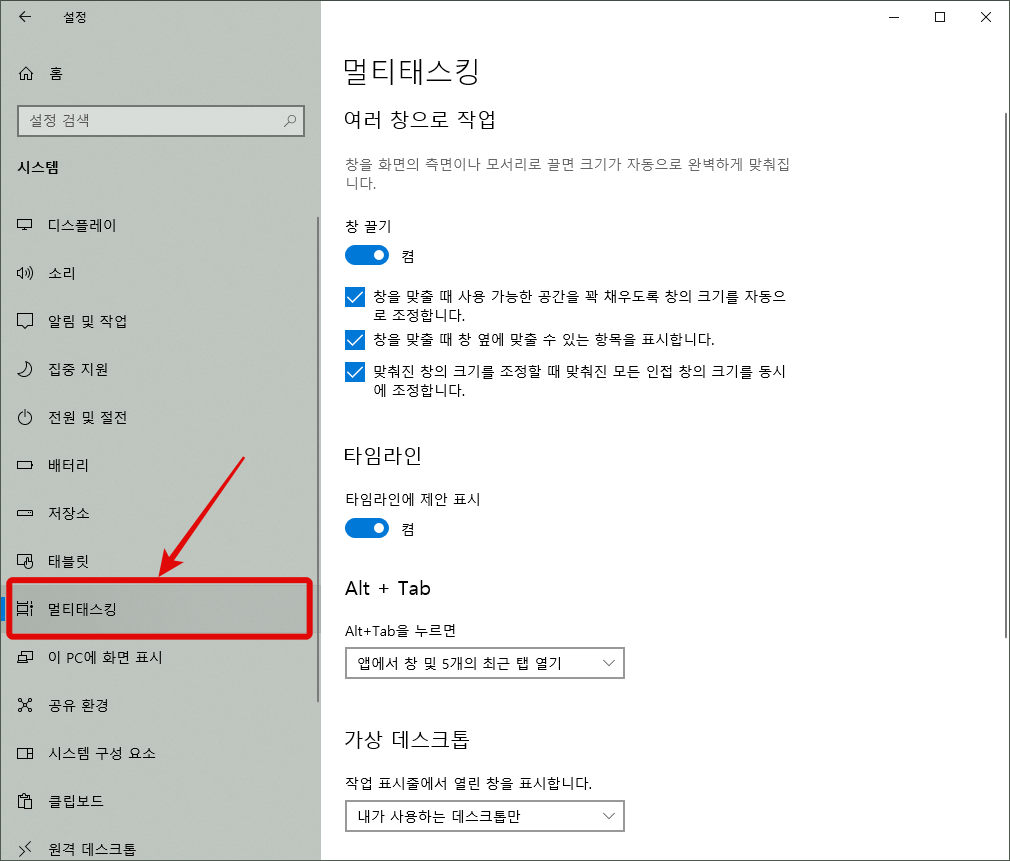Uncheck resize adjacent snapped windows checkbox
Screen dimensions: 1010x861
coord(355,372)
